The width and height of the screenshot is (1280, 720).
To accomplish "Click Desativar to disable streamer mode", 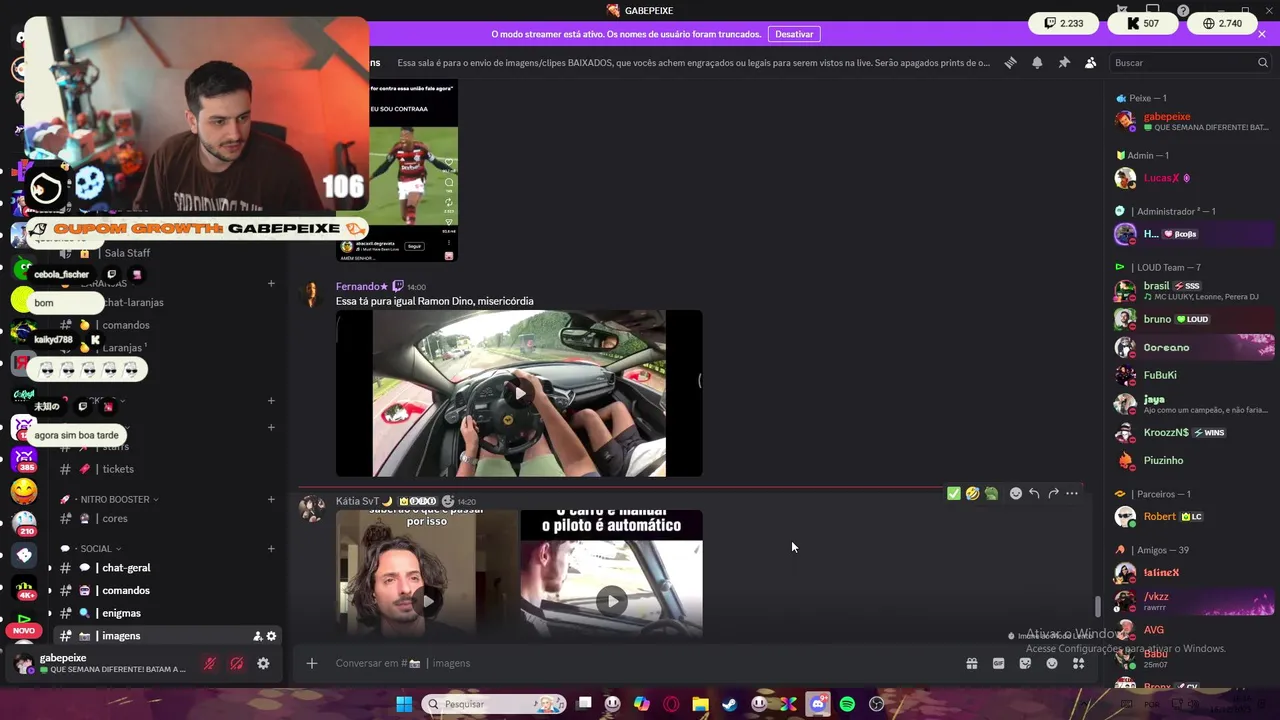I will (x=794, y=34).
